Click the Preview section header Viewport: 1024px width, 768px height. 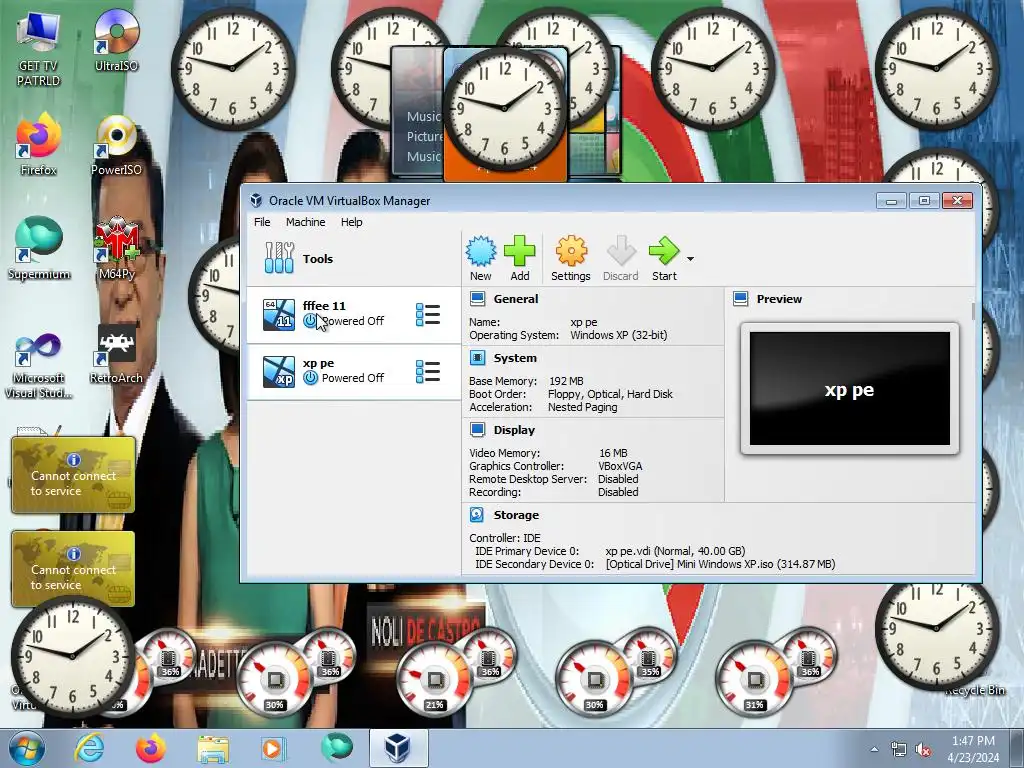point(779,299)
